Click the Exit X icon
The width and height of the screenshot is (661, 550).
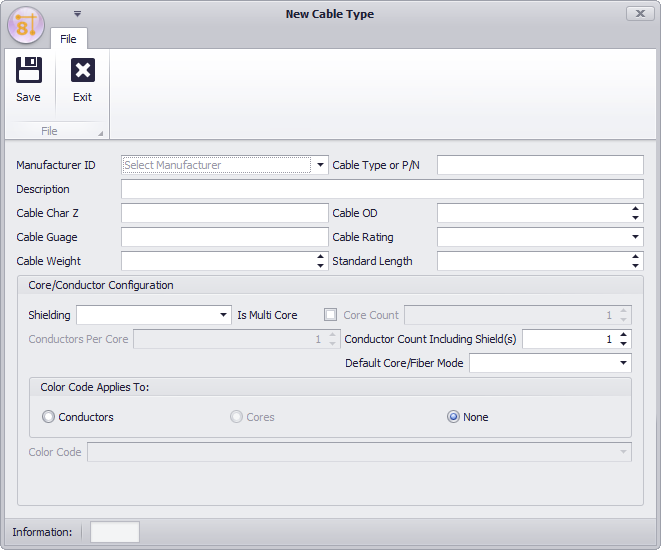pos(83,70)
